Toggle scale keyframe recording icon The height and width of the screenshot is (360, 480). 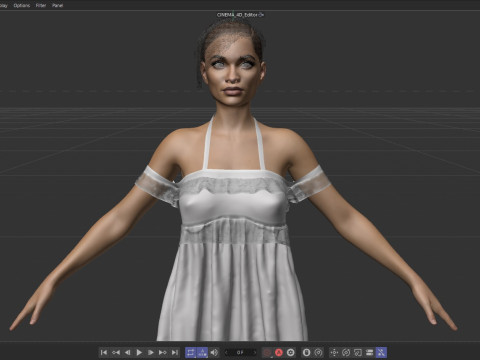coord(358,352)
